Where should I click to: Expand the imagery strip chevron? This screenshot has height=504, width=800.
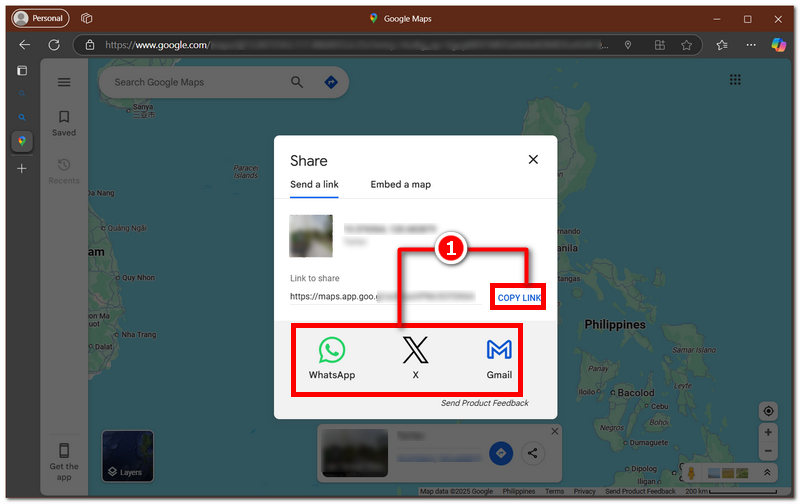tap(767, 473)
